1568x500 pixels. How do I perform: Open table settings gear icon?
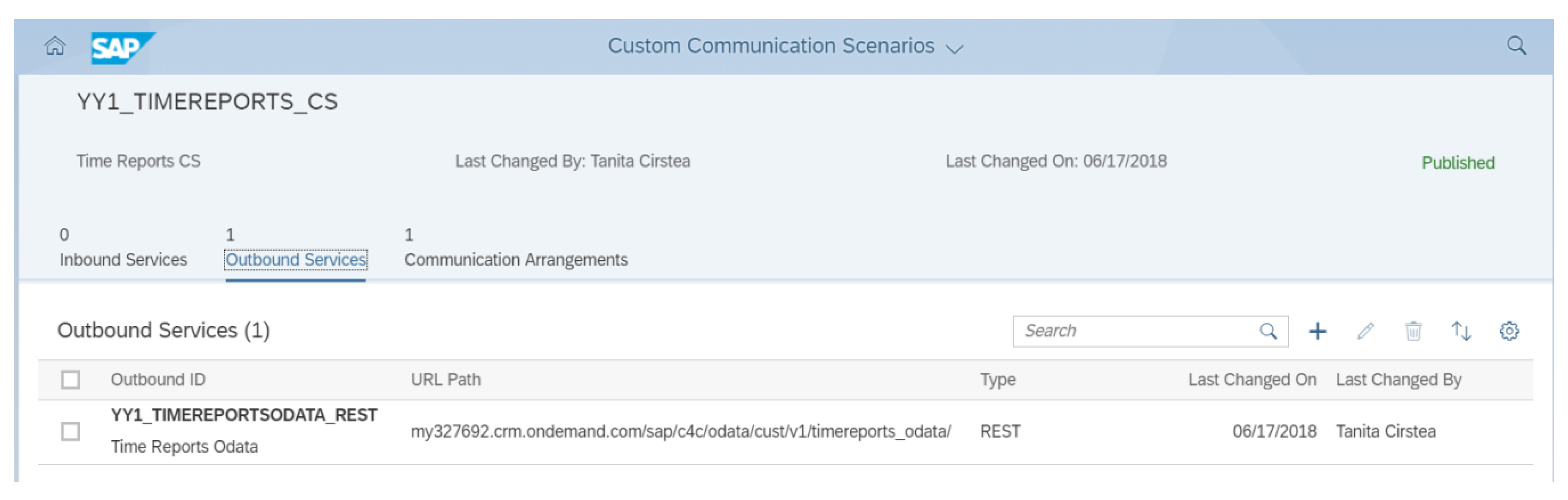(1509, 331)
